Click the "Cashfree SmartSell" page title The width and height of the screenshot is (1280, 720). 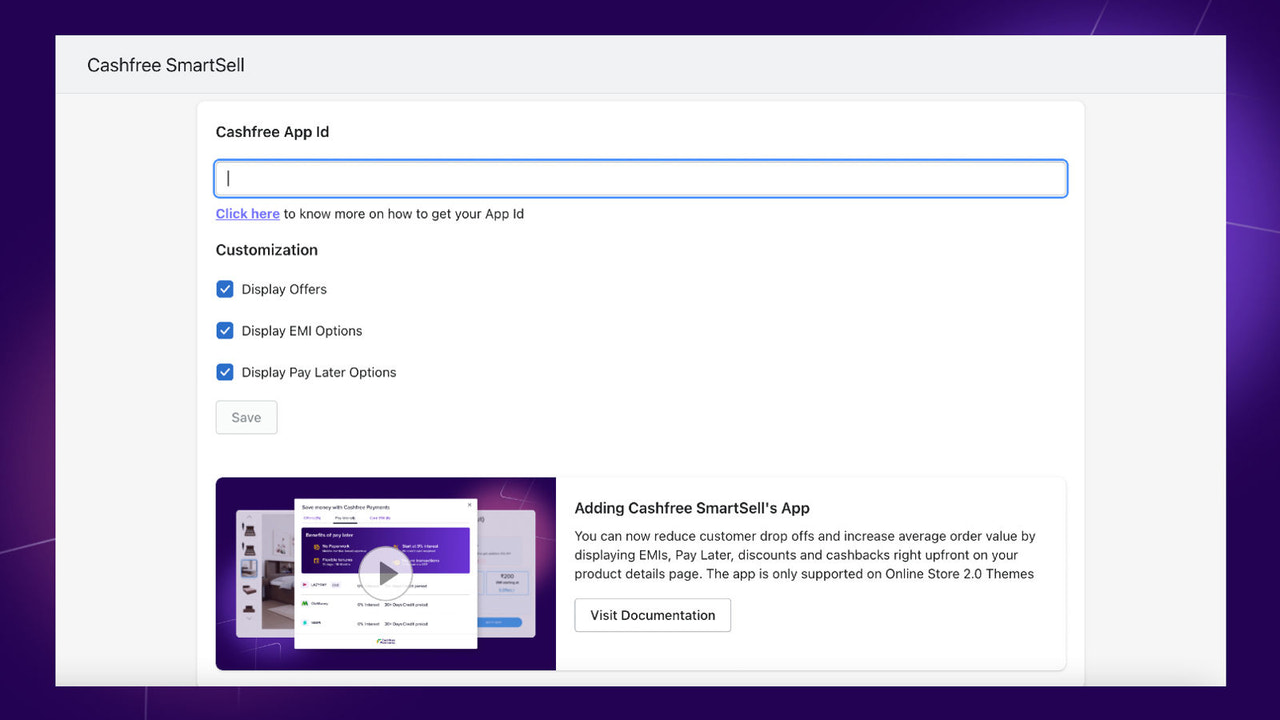pyautogui.click(x=165, y=64)
